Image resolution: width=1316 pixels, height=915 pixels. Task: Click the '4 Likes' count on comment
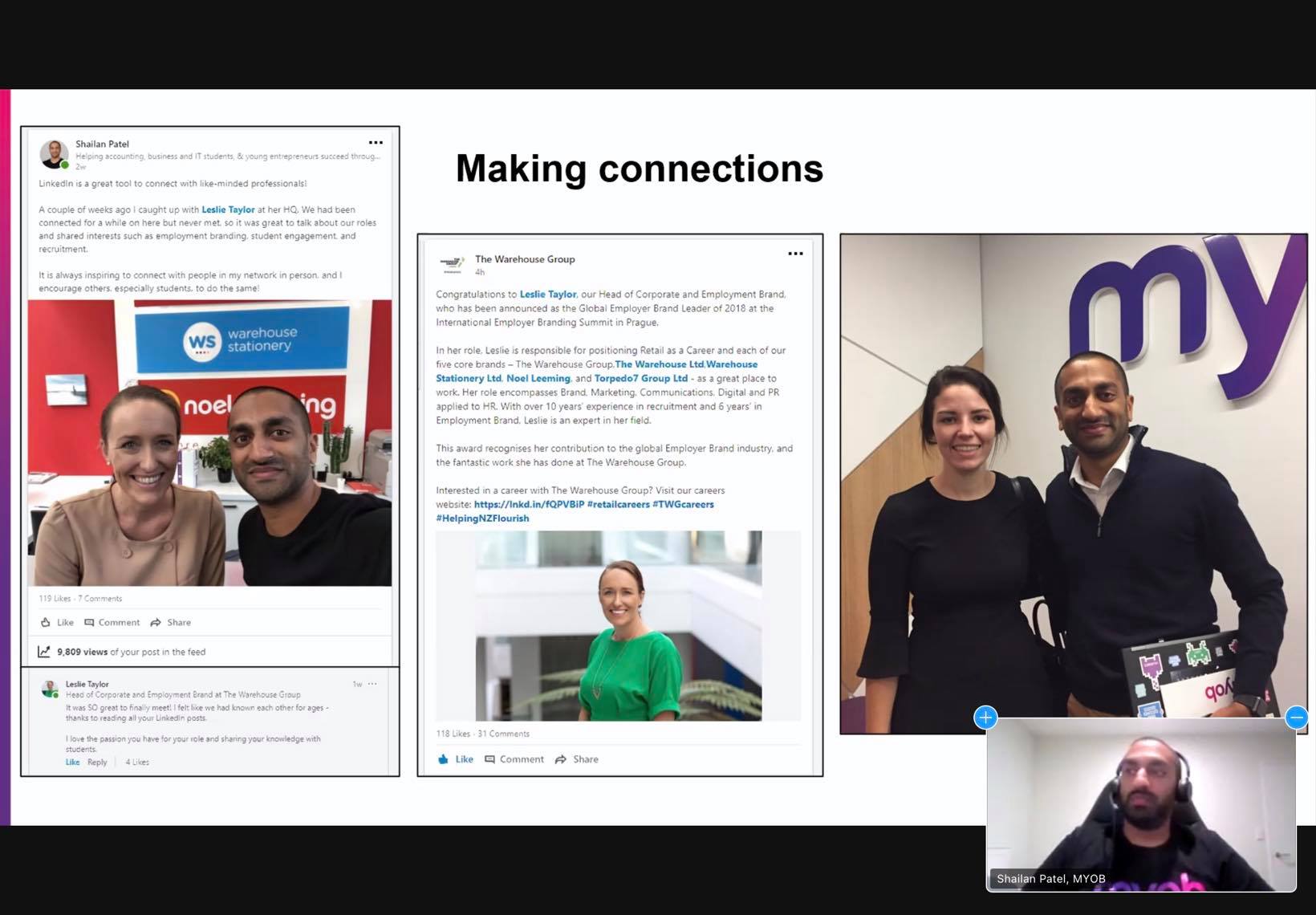[x=137, y=762]
